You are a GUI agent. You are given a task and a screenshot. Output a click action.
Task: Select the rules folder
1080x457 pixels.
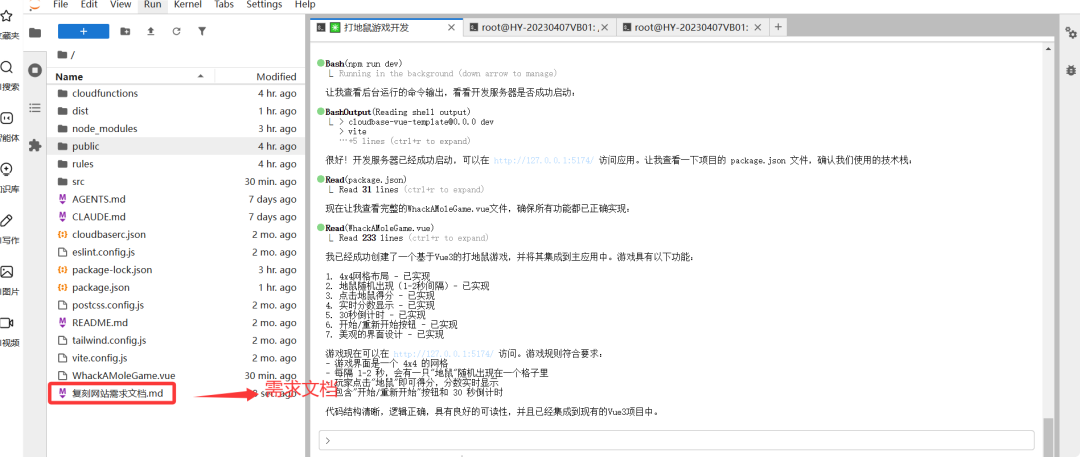(x=176, y=164)
